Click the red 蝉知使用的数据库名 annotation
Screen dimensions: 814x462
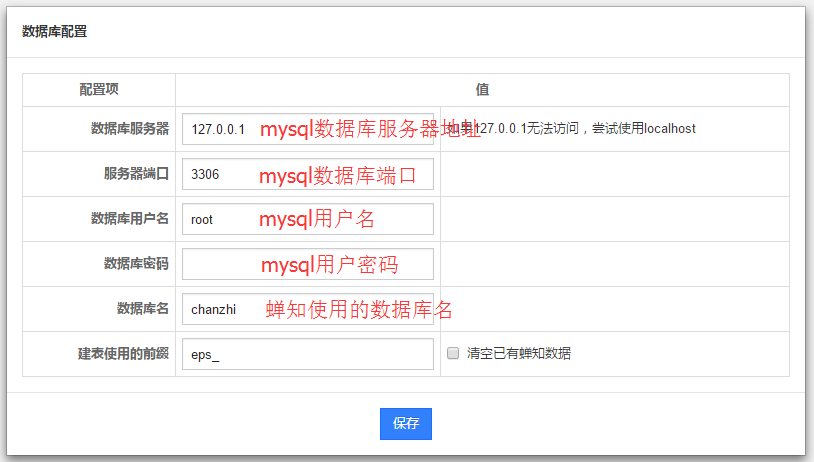[359, 310]
